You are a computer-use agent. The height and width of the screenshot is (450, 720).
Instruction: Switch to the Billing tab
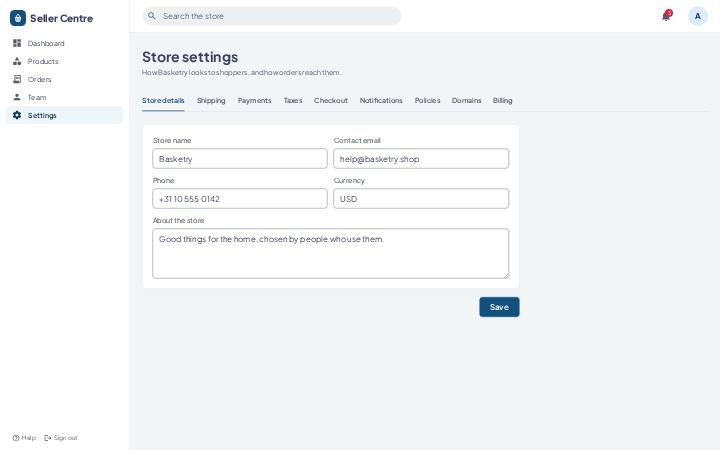pyautogui.click(x=502, y=101)
